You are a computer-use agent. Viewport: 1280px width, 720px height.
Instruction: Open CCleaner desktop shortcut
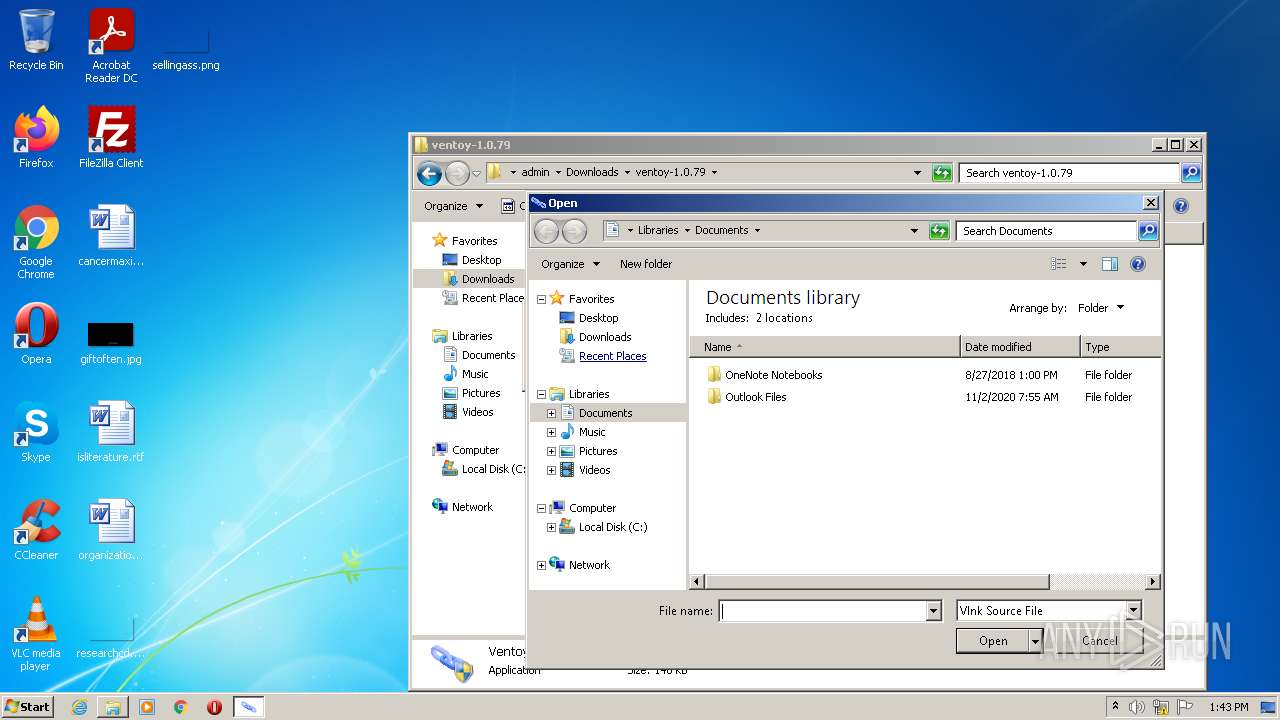[36, 530]
